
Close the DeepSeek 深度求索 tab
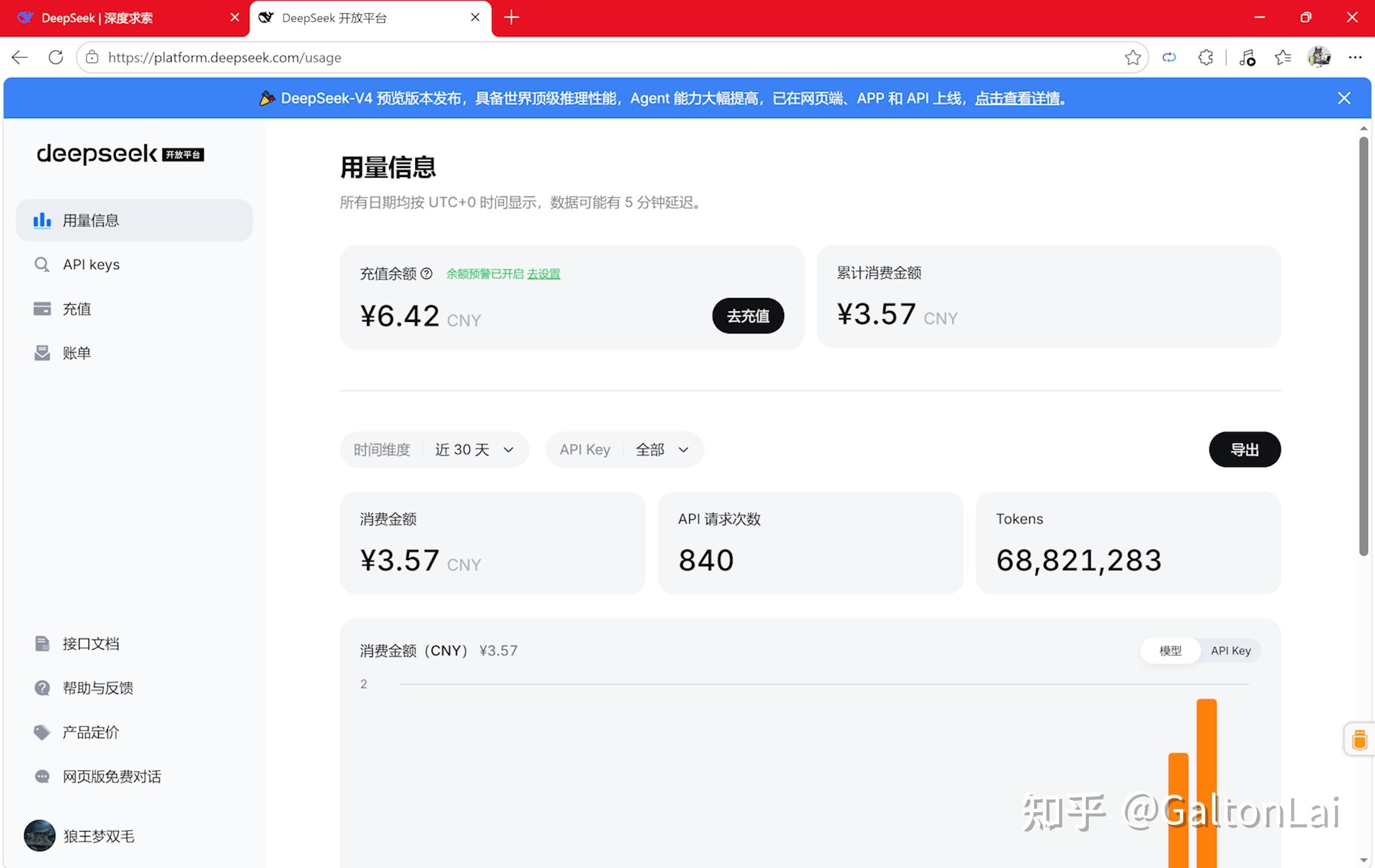tap(235, 18)
